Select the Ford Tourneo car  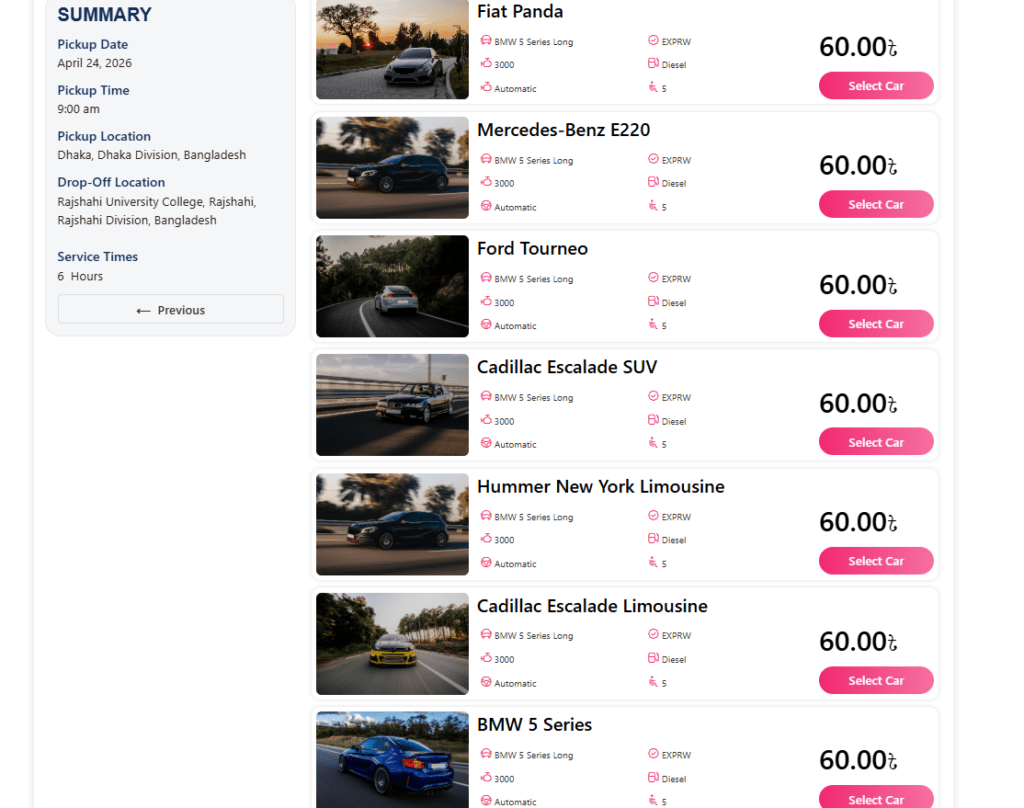point(876,323)
